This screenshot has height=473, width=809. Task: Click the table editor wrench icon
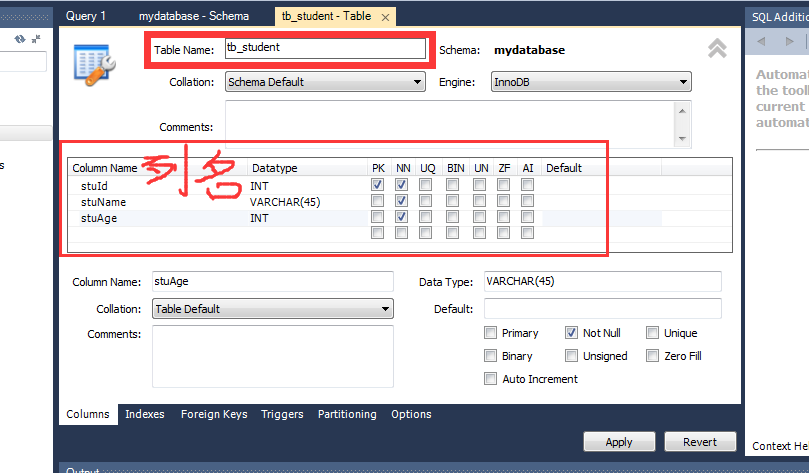coord(94,65)
